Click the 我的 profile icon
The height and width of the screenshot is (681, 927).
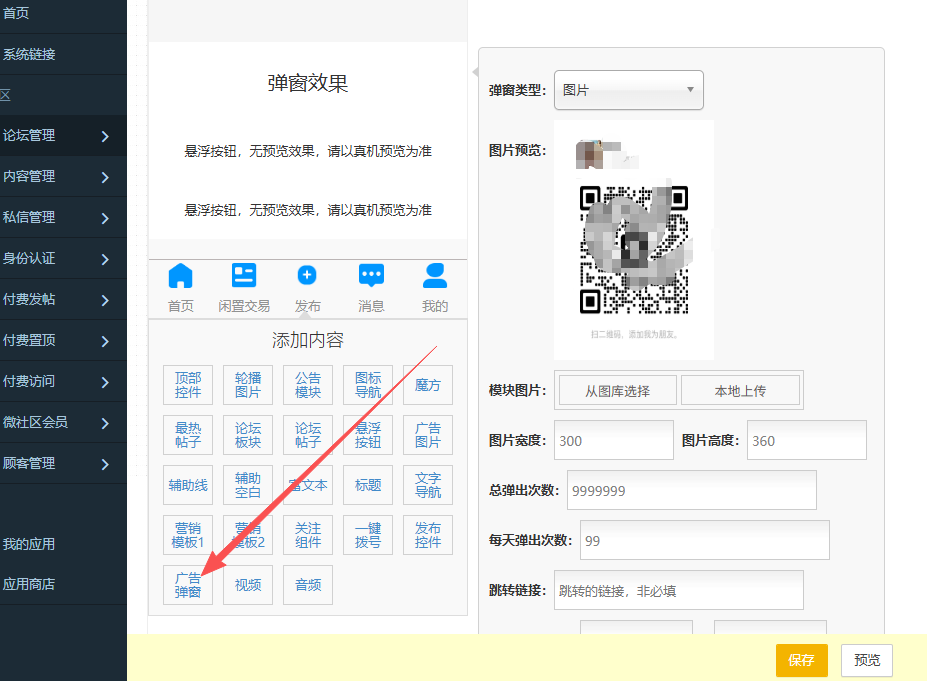pyautogui.click(x=435, y=276)
